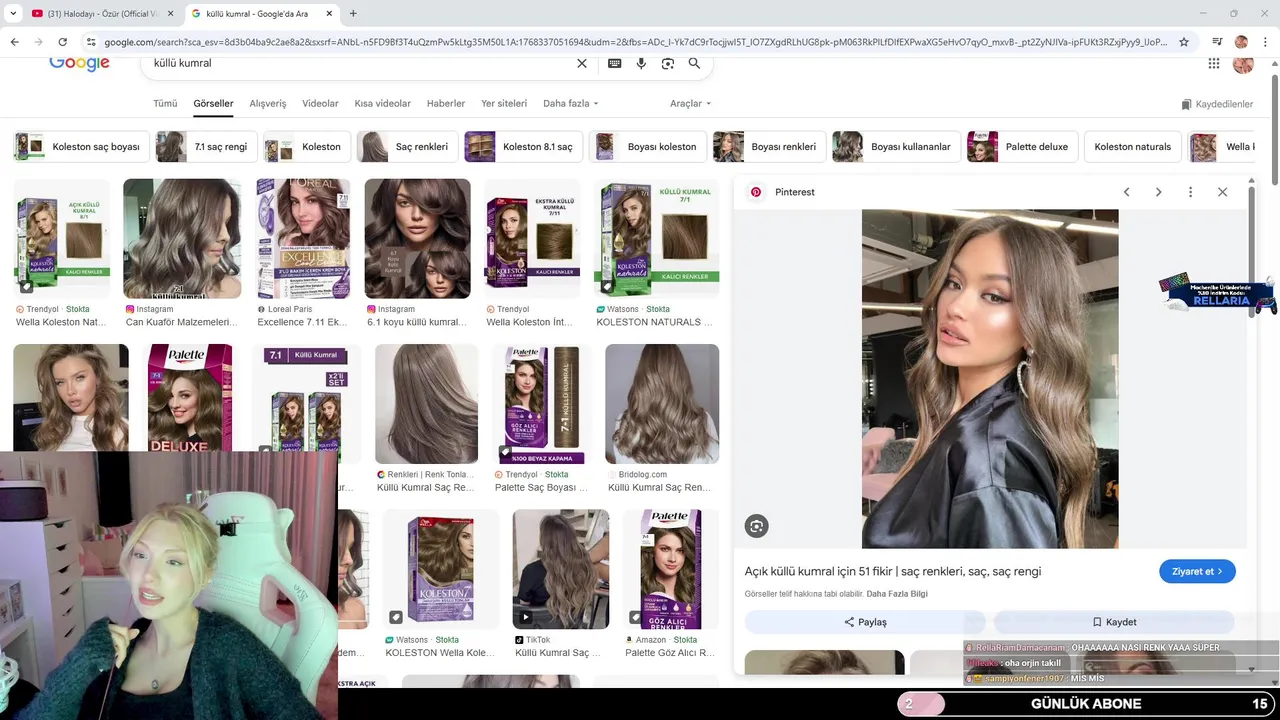Select the Boyası renkleri chip
The width and height of the screenshot is (1280, 720).
pyautogui.click(x=769, y=147)
